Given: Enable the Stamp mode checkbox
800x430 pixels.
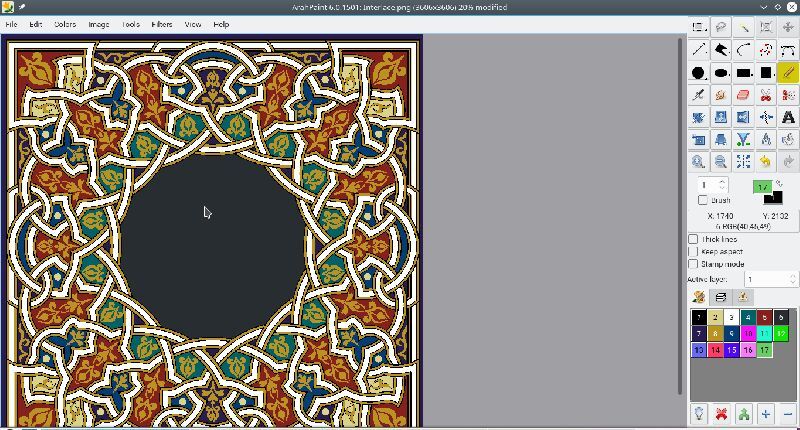Looking at the screenshot, I should [693, 264].
